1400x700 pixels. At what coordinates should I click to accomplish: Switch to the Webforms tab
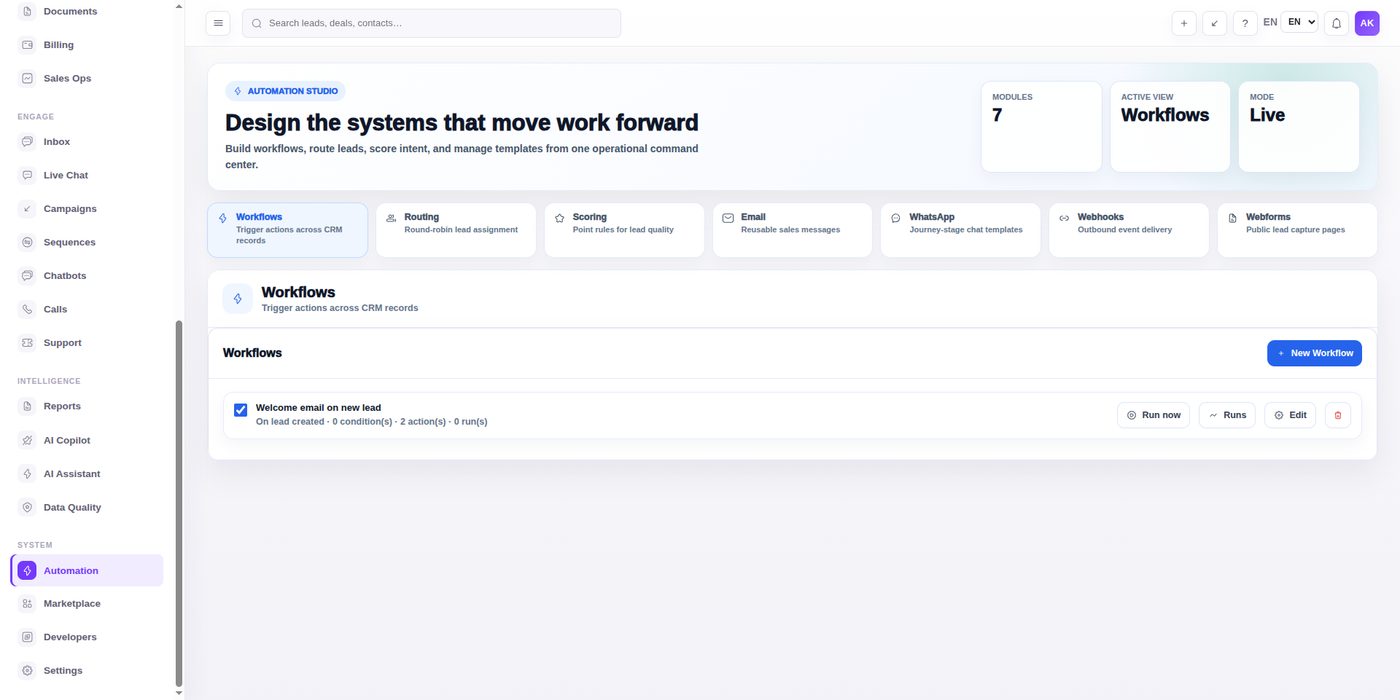1297,230
